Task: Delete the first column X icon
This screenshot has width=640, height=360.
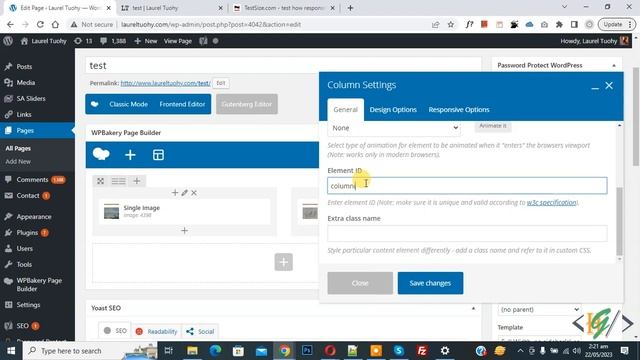Action: (x=194, y=193)
